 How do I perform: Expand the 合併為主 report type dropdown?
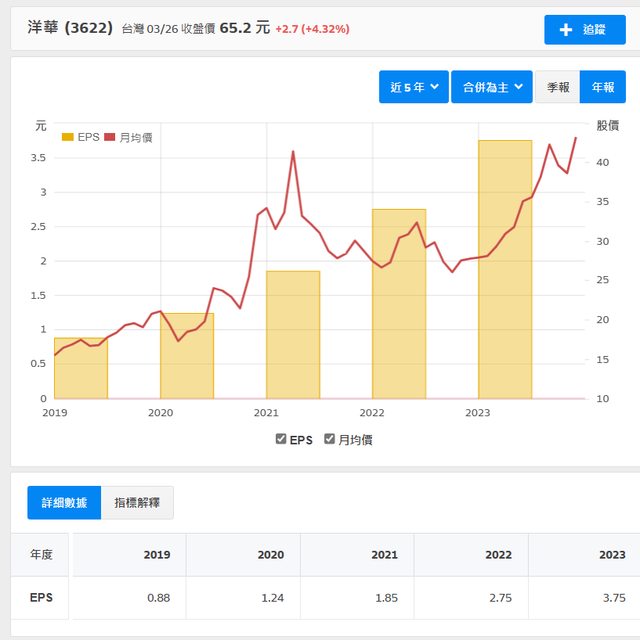click(x=490, y=87)
